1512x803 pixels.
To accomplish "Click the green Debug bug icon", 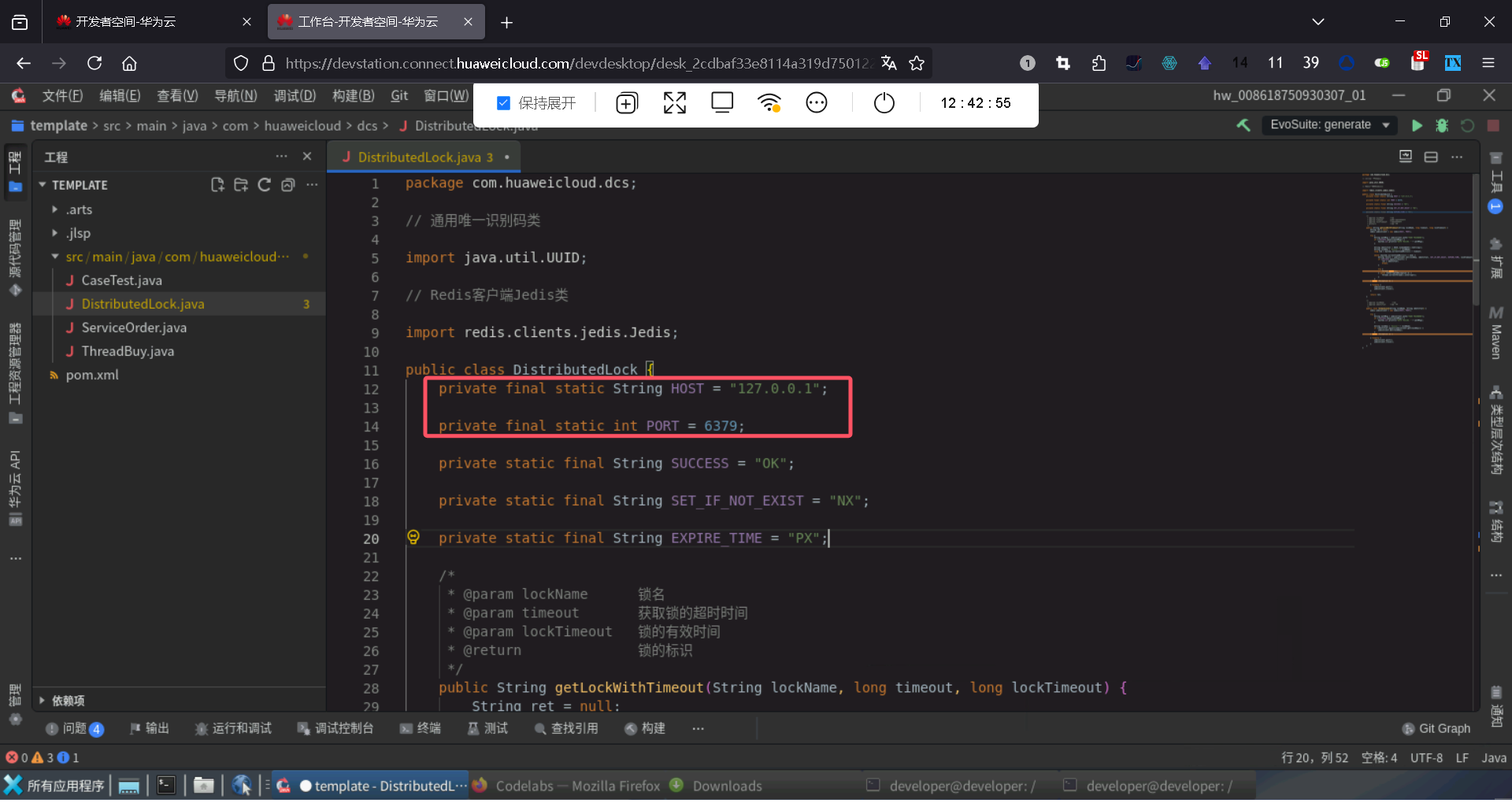I will 1442,126.
